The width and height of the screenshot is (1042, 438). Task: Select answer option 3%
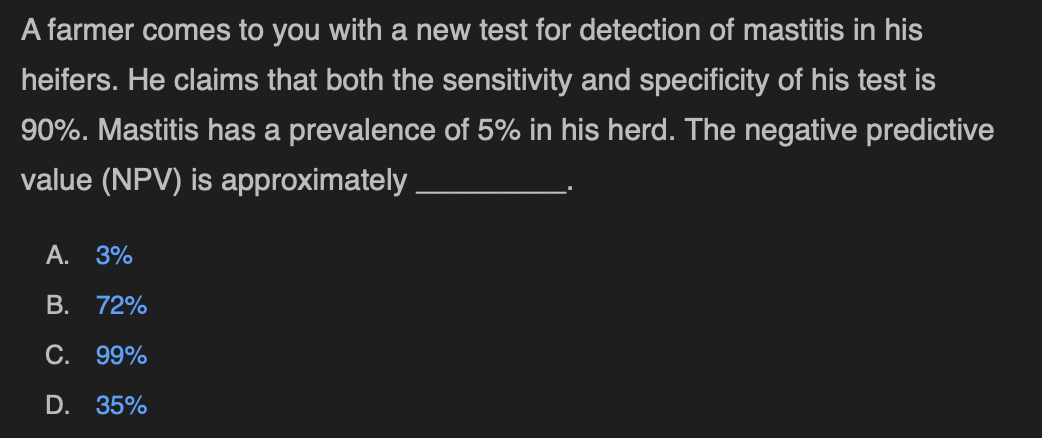[x=114, y=255]
